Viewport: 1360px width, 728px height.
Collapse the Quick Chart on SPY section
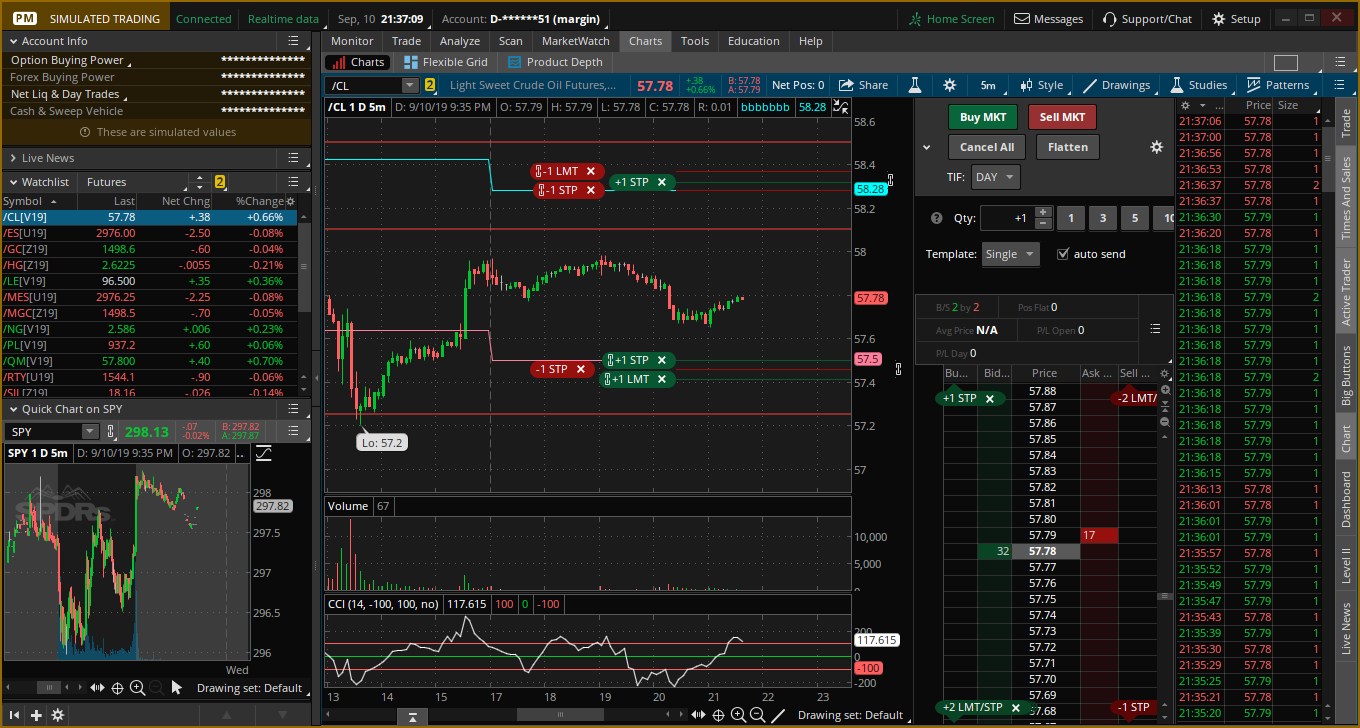12,409
